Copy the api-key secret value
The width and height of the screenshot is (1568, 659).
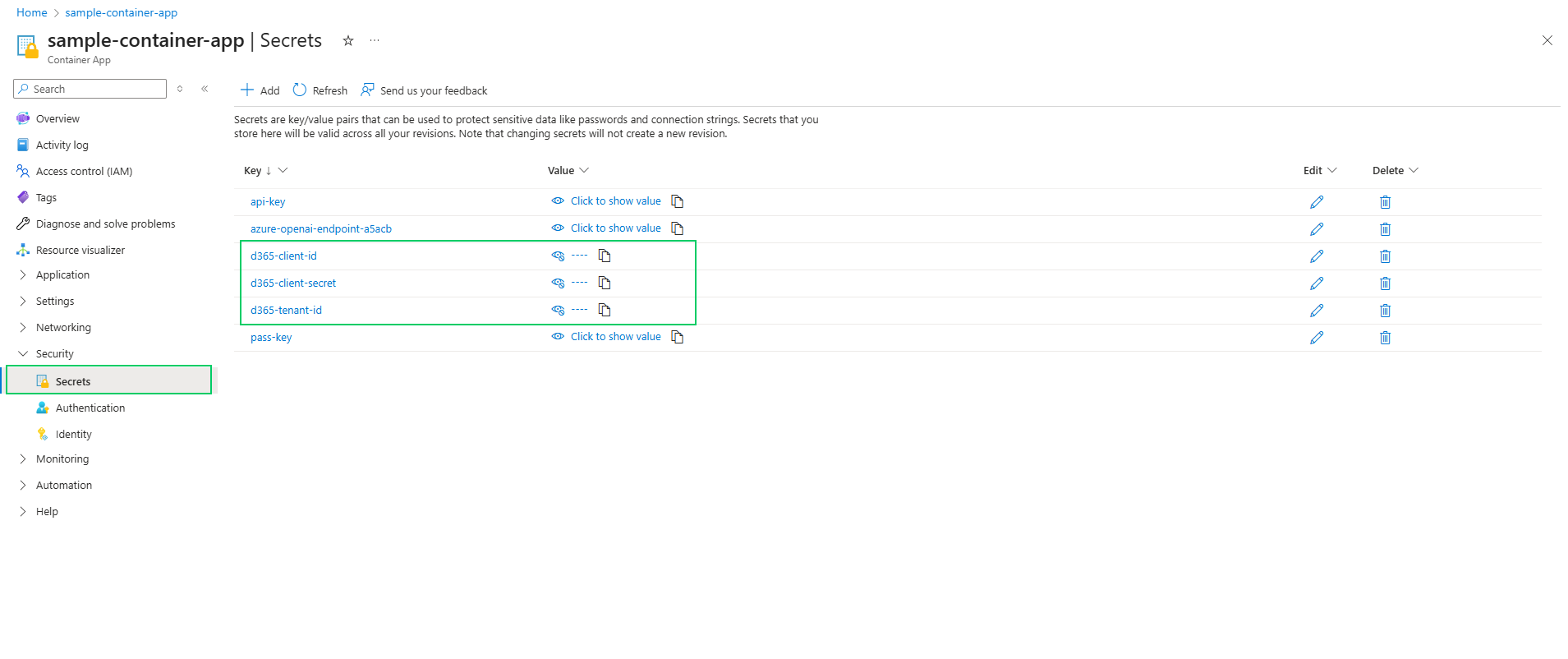(x=677, y=201)
